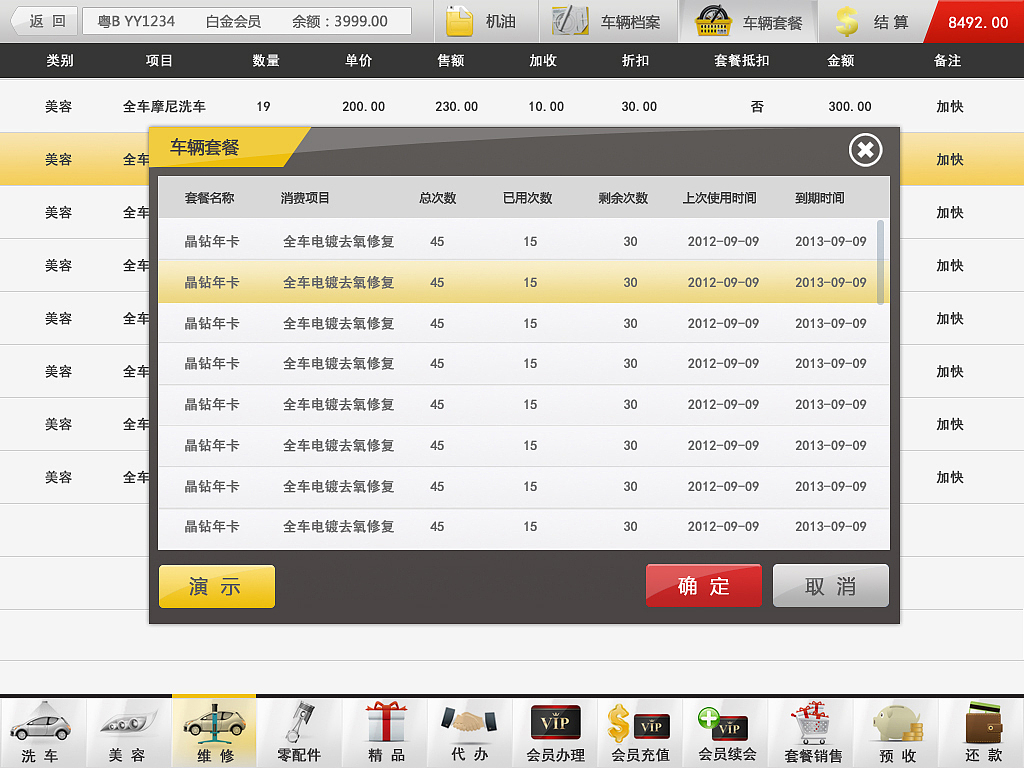Image resolution: width=1024 pixels, height=768 pixels.
Task: Click 加快 note in the highlighted yellow row
Action: click(x=950, y=159)
